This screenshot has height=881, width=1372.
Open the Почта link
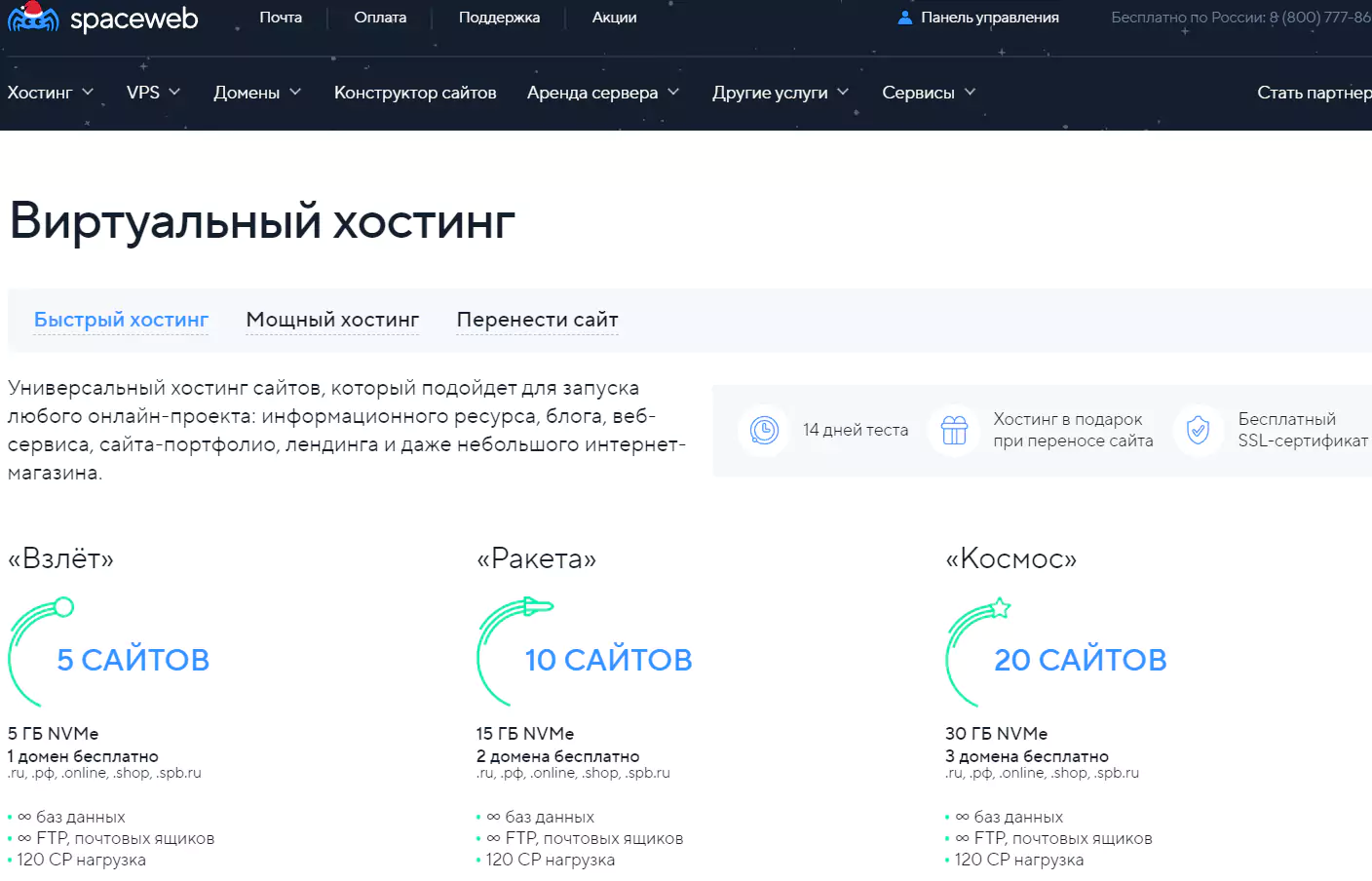pyautogui.click(x=281, y=18)
